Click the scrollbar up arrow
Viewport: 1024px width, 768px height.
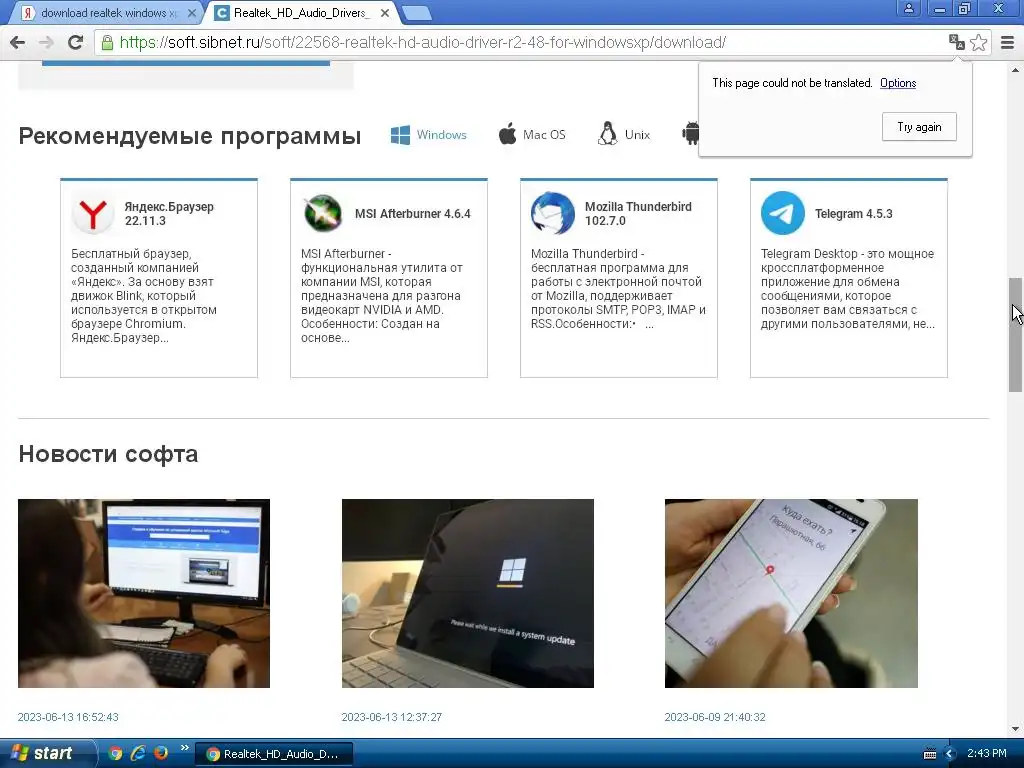[1016, 70]
